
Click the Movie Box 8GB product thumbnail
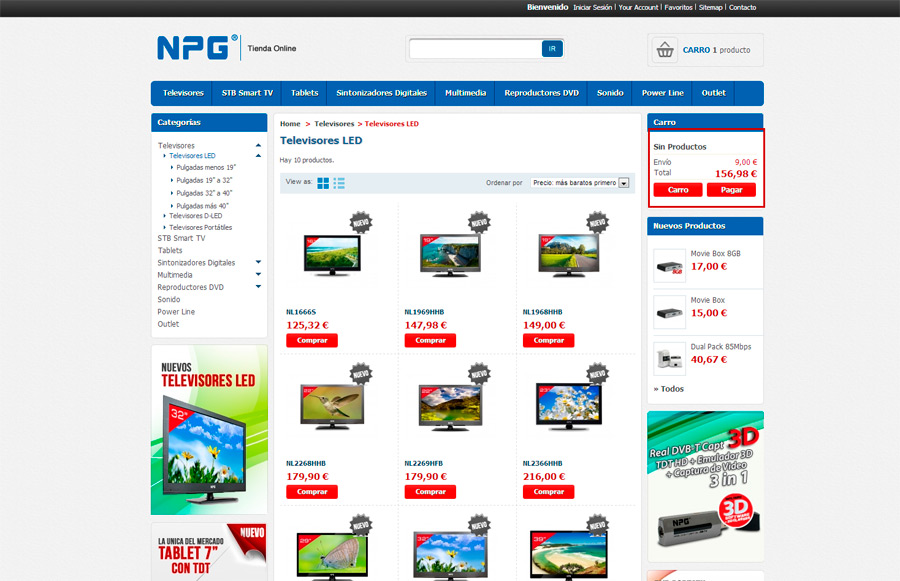pos(669,266)
